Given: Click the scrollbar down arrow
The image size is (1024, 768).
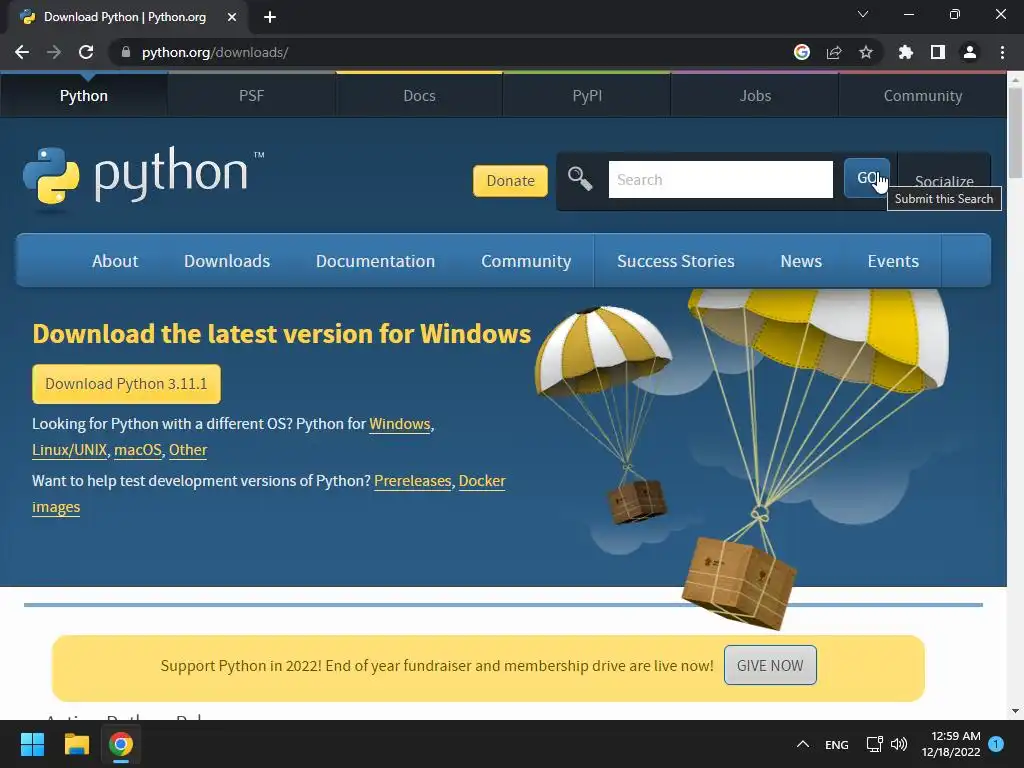Looking at the screenshot, I should (x=1015, y=711).
